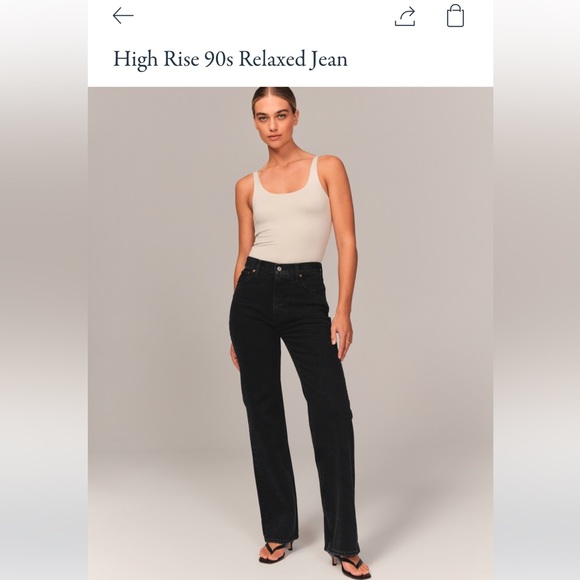Go back using the left arrow
Viewport: 580px width, 580px height.
point(123,16)
